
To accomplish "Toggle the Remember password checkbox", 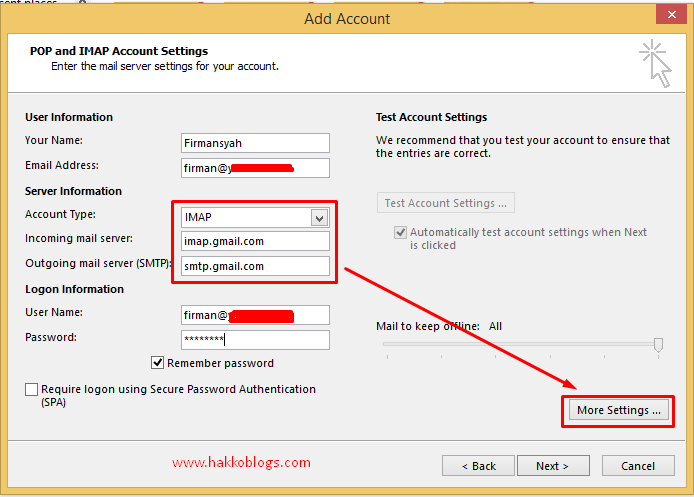I will coord(158,363).
